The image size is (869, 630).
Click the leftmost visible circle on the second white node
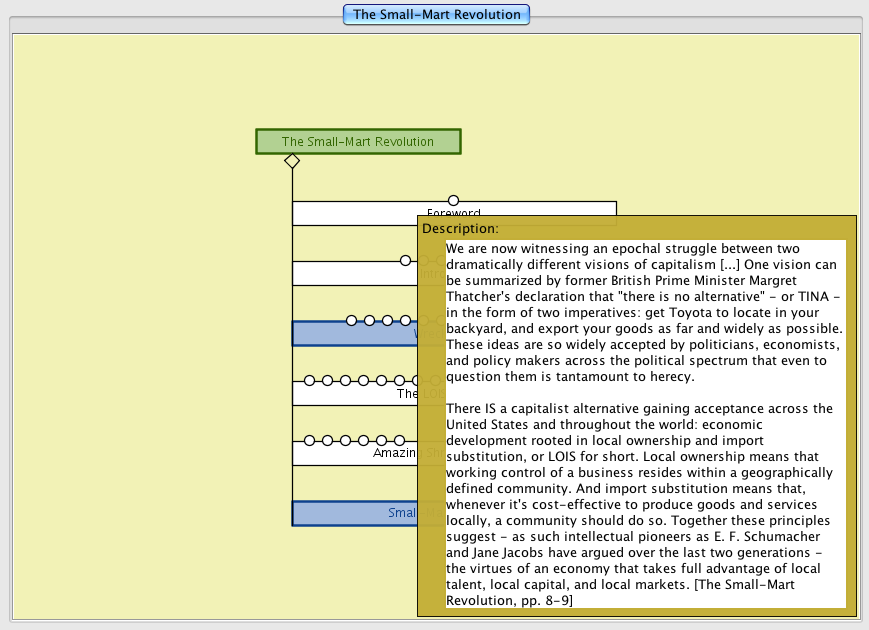pos(406,261)
